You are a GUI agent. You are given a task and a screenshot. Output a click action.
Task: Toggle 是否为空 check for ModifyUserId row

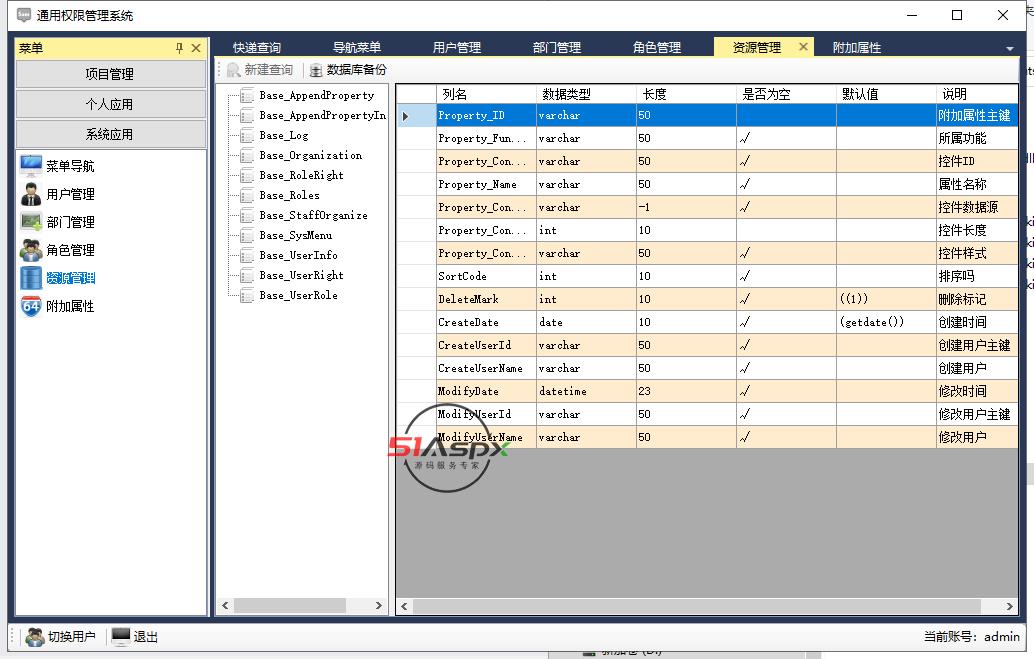pos(745,414)
